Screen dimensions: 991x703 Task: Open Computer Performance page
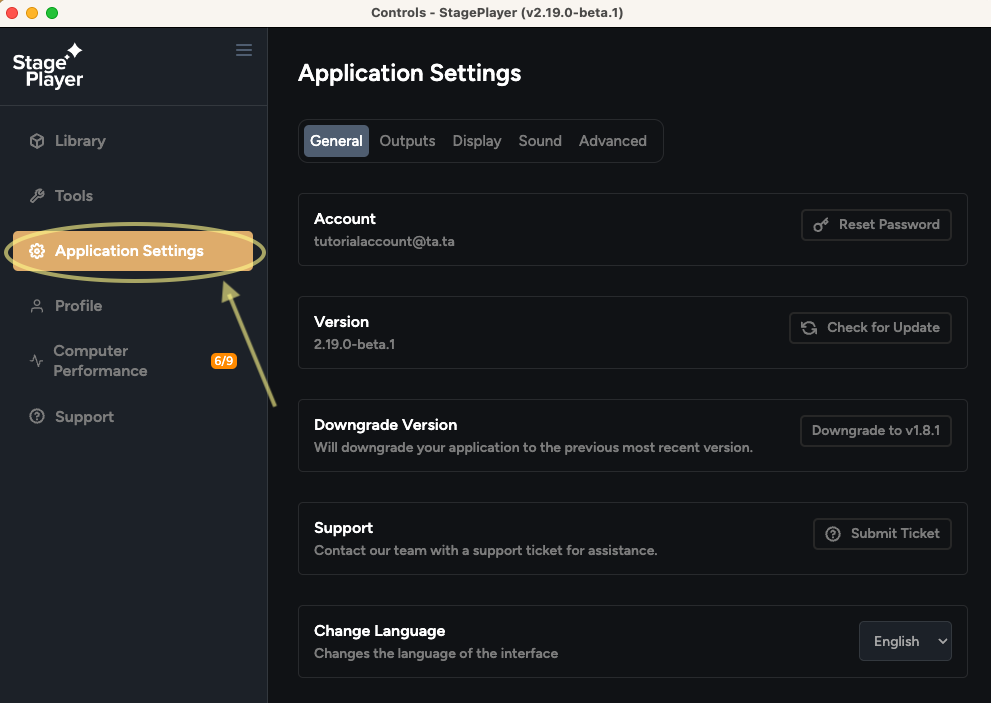point(133,361)
